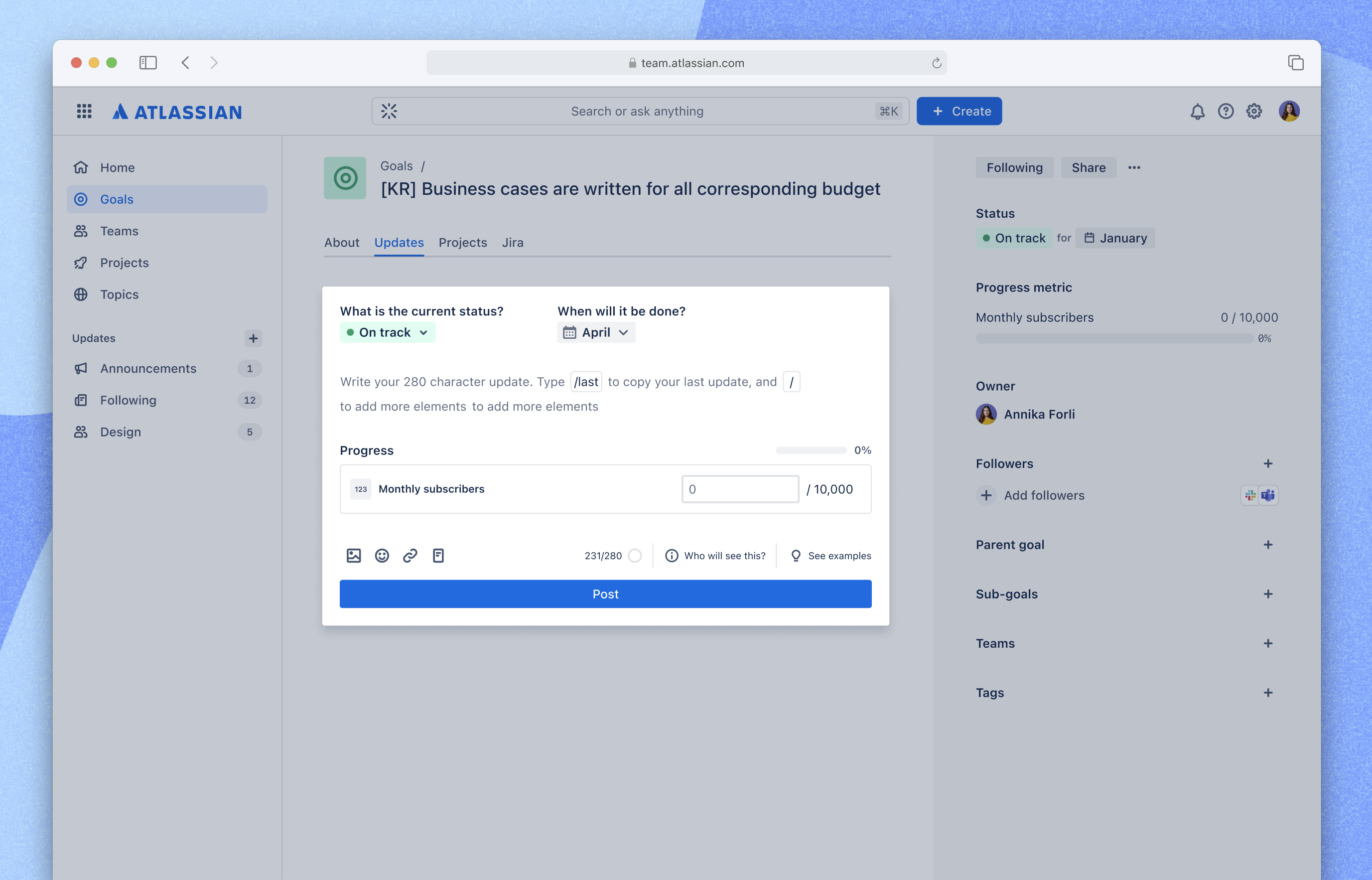This screenshot has height=880, width=1372.
Task: Open the settings gear icon
Action: [1254, 112]
